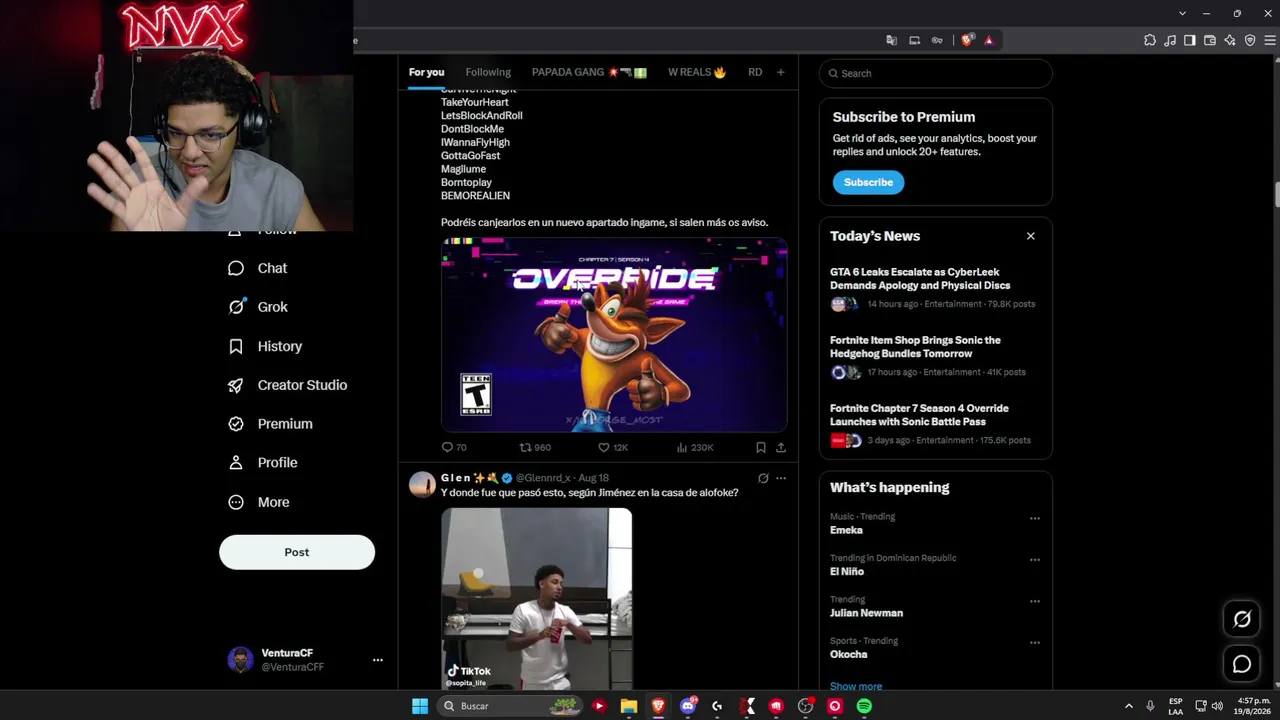
Task: Show hidden system tray icons
Action: (1129, 706)
